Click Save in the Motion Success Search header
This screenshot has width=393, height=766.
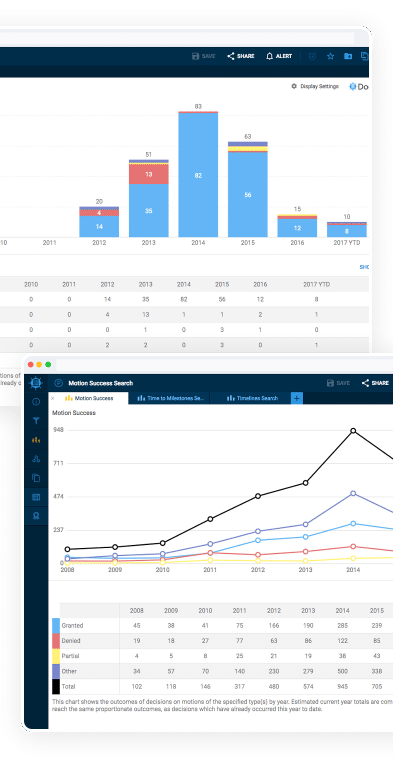pyautogui.click(x=338, y=383)
